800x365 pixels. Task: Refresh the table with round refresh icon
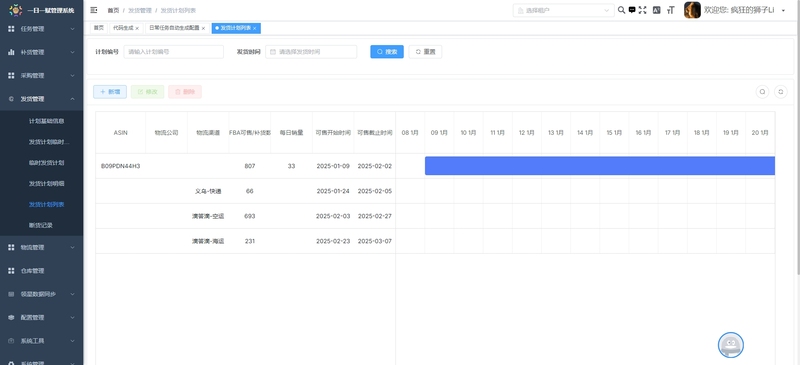[x=781, y=92]
